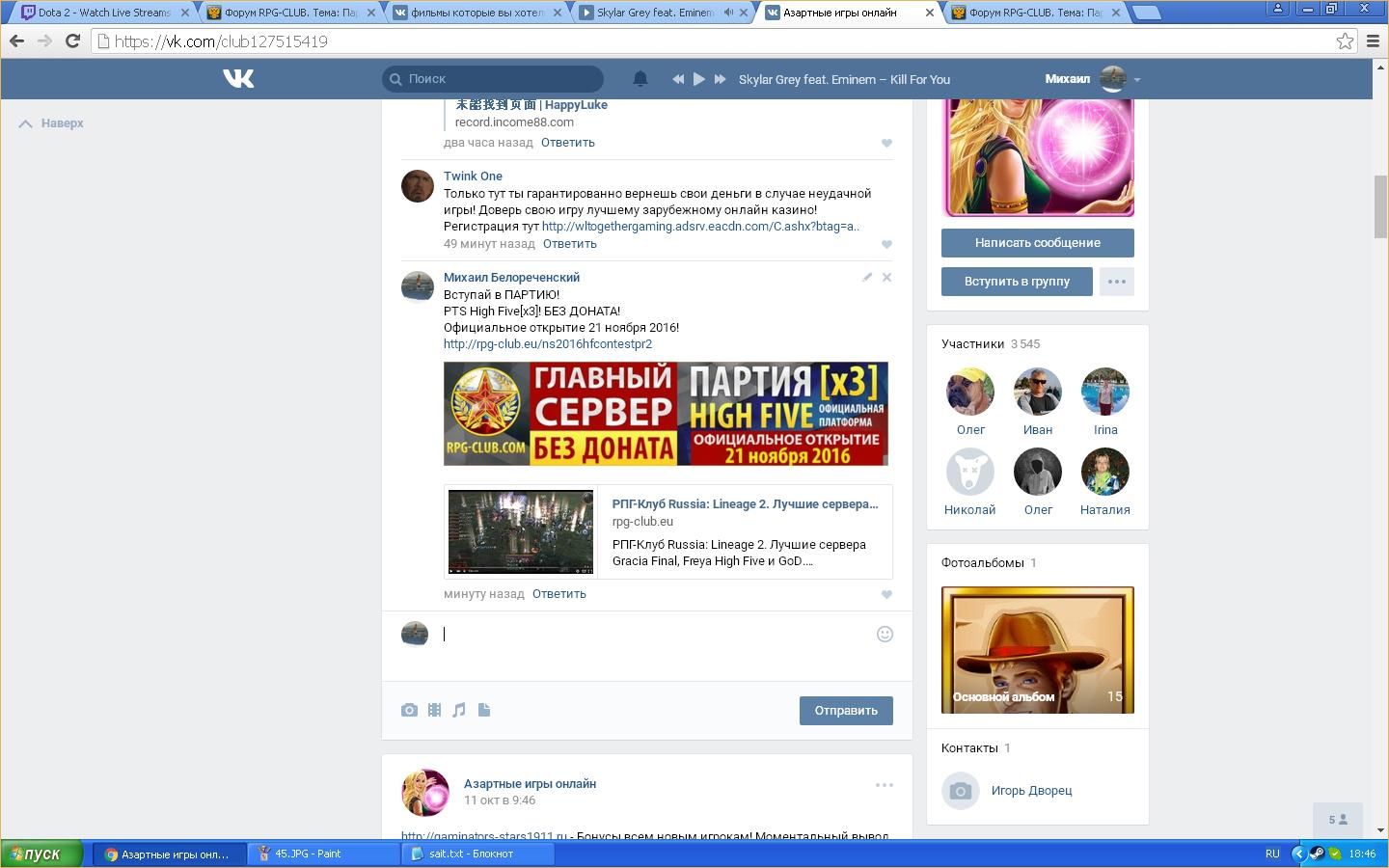Edit Михаил Белореченский's comment with pencil icon

tap(867, 278)
